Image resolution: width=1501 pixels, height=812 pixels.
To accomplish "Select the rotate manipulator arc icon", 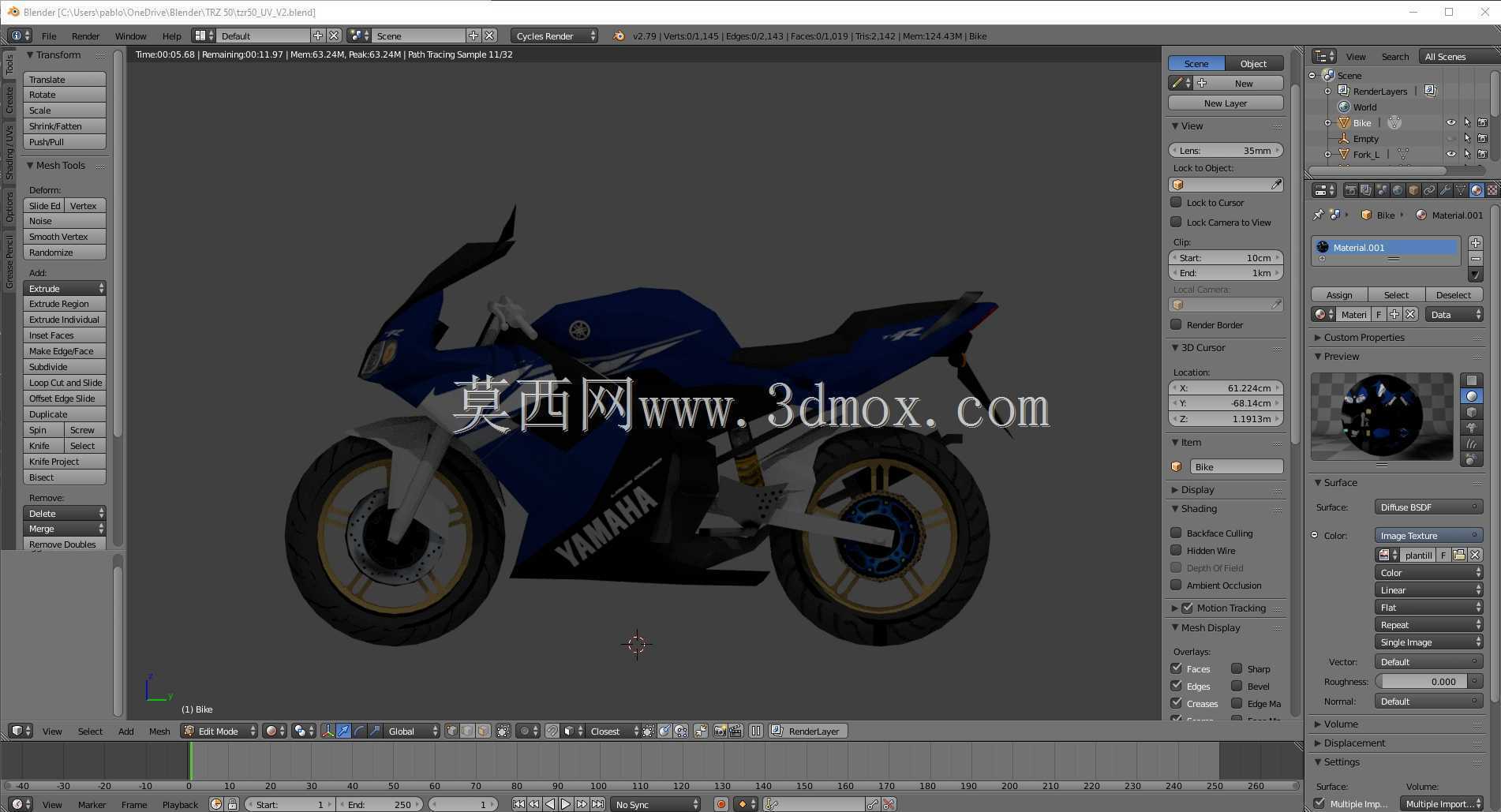I will (359, 731).
